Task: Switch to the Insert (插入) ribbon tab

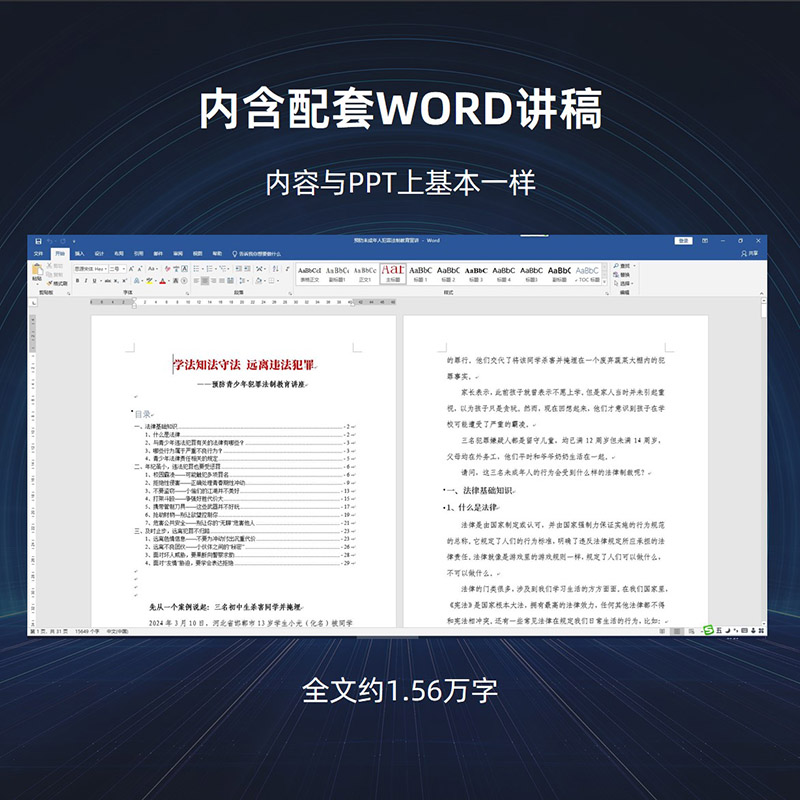Action: [x=80, y=254]
